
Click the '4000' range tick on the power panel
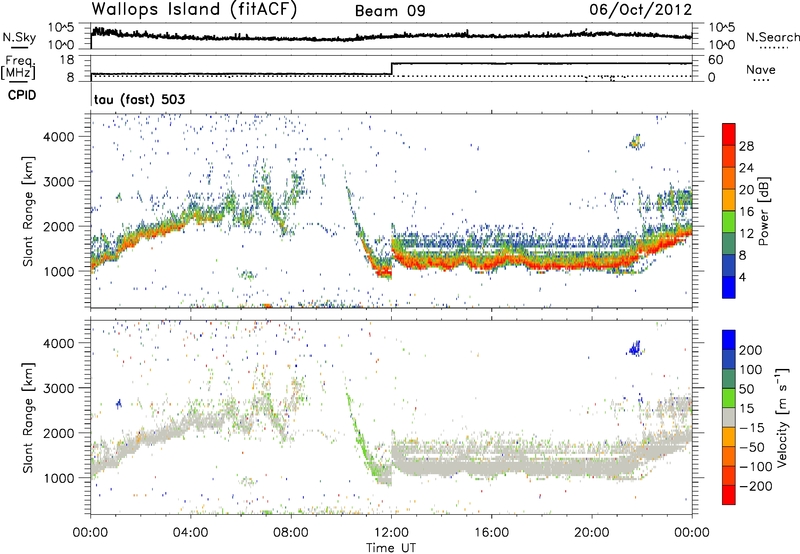(x=58, y=137)
